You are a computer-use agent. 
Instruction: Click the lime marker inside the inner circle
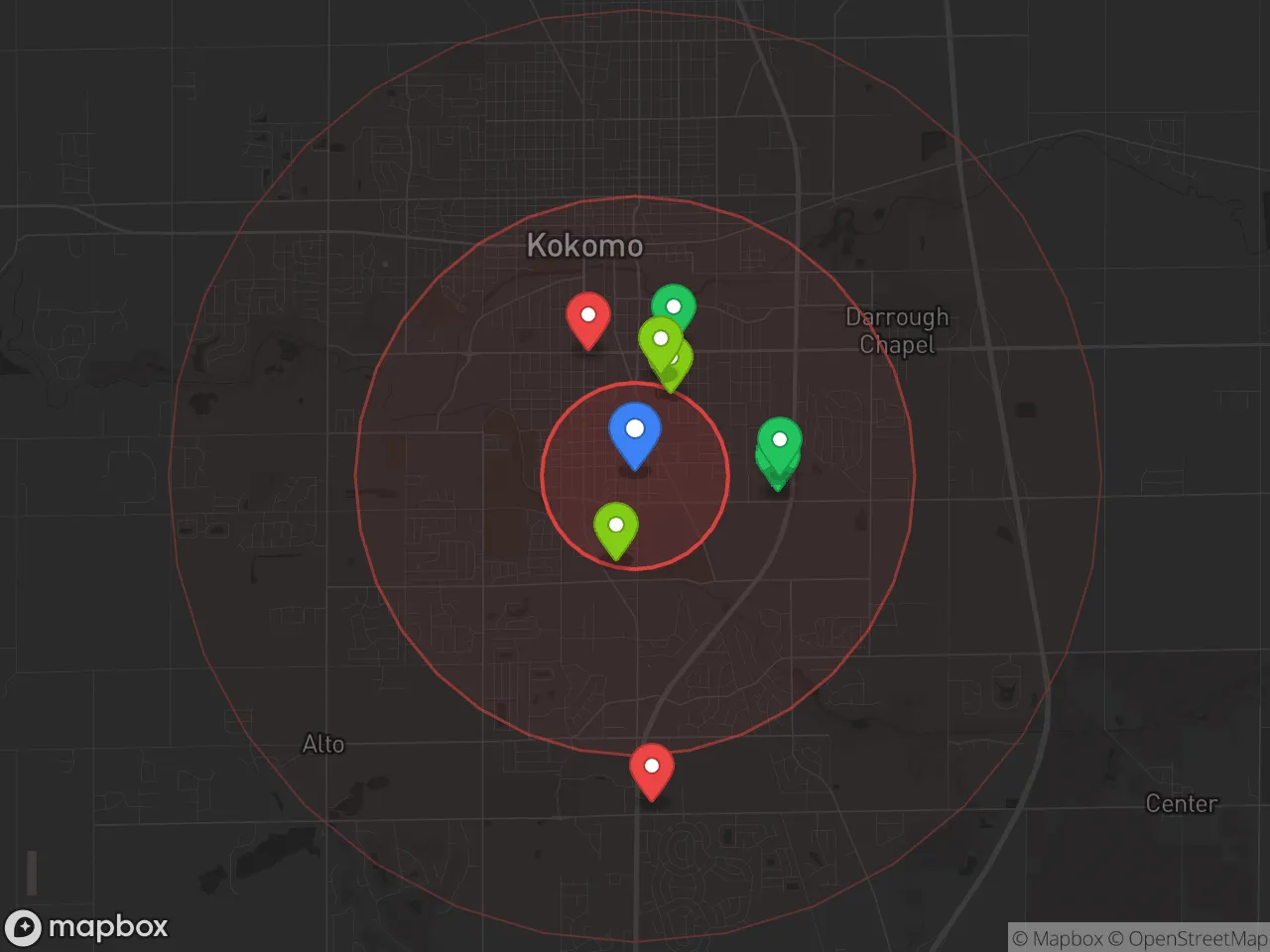pos(616,530)
